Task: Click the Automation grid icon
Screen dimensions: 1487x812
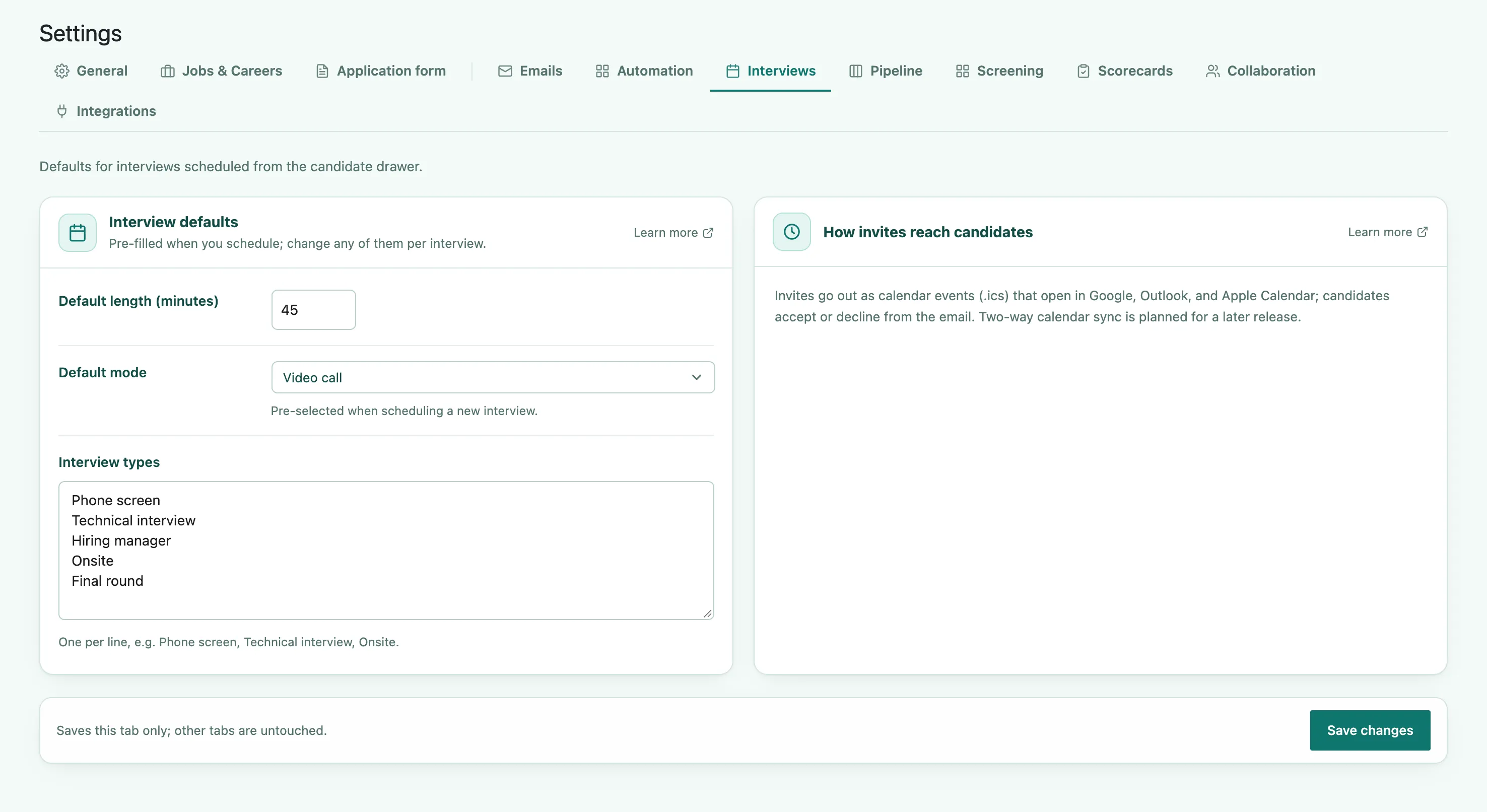Action: click(602, 71)
